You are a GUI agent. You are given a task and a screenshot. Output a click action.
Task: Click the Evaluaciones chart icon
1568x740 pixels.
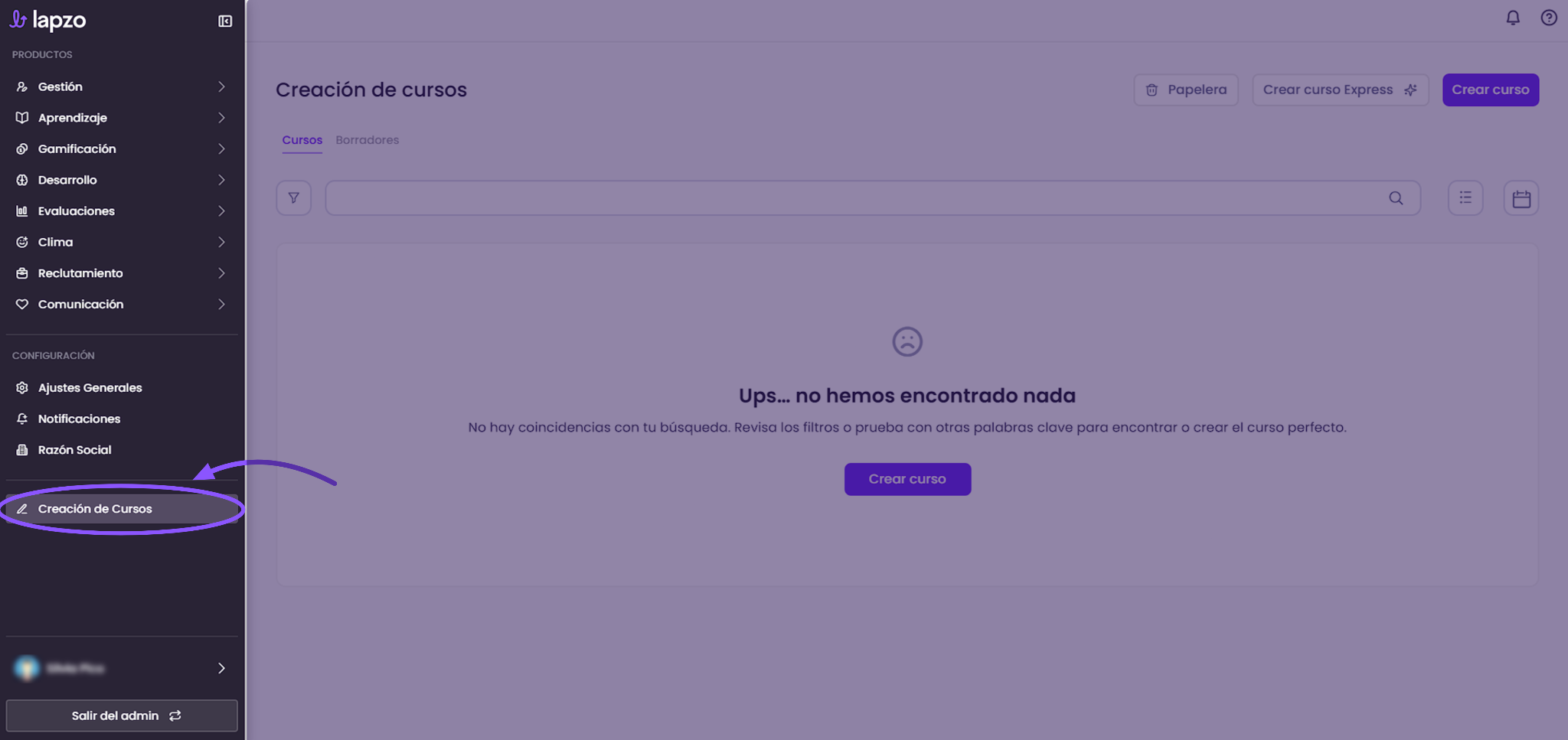click(x=22, y=211)
